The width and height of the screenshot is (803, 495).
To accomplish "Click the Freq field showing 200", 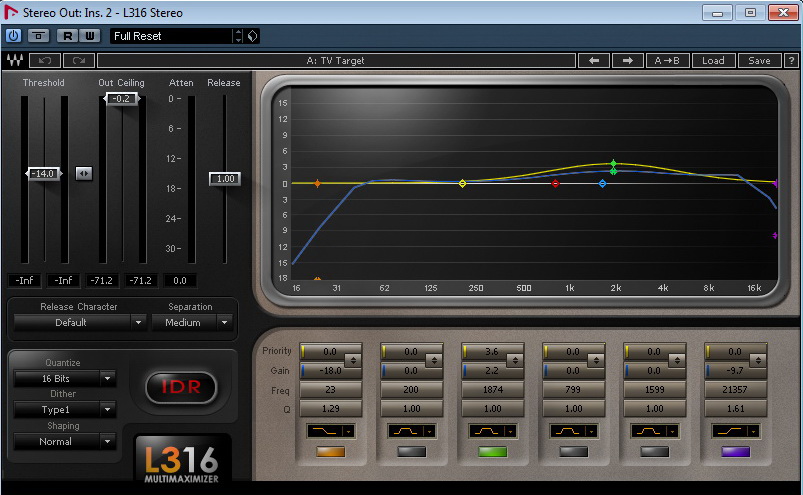I will [411, 390].
